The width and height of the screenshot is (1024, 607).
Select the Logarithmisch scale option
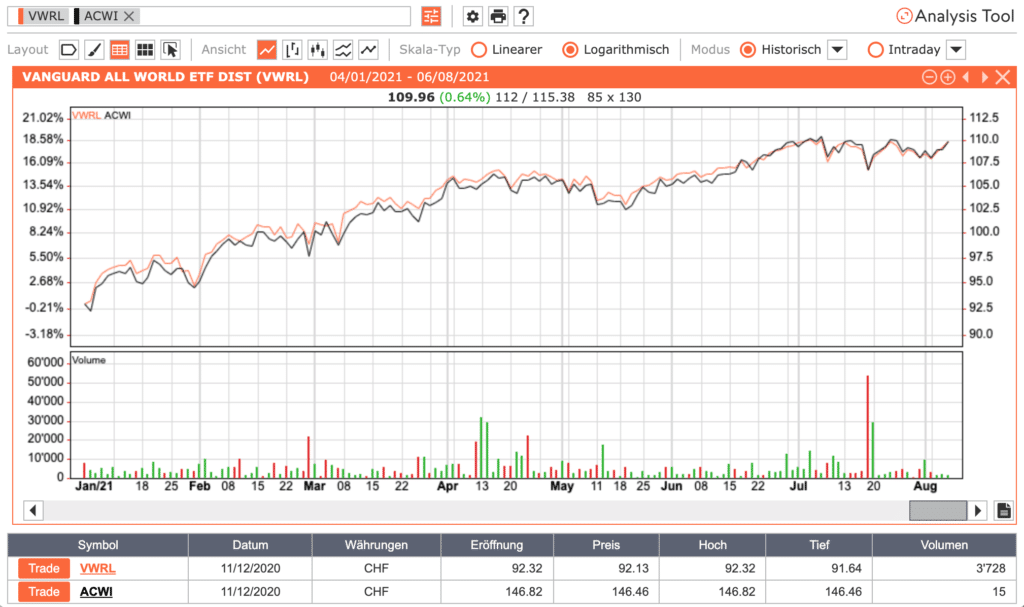pyautogui.click(x=570, y=50)
